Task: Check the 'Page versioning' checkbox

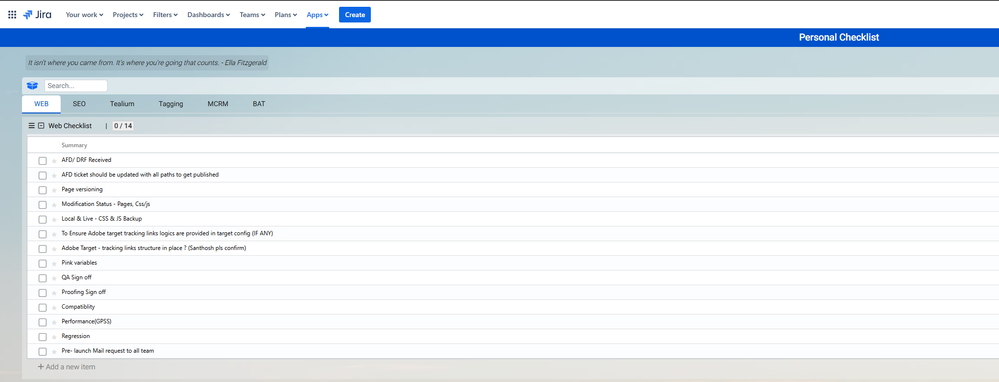Action: pyautogui.click(x=43, y=190)
